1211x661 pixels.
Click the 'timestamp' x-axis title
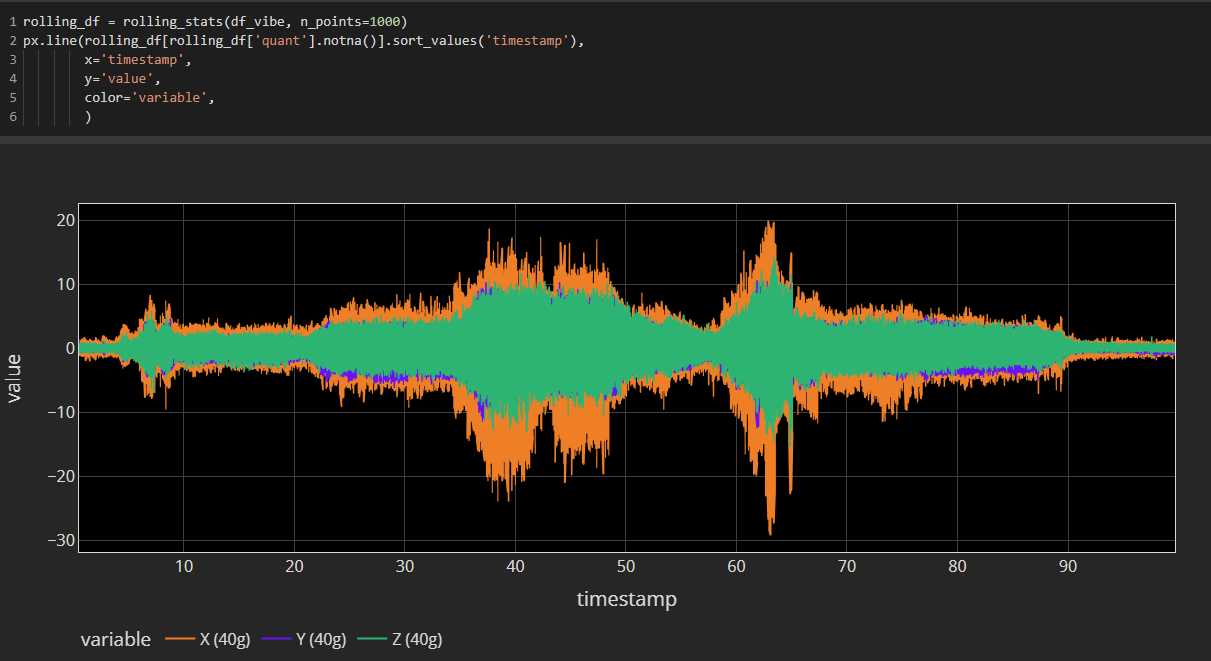pyautogui.click(x=627, y=599)
